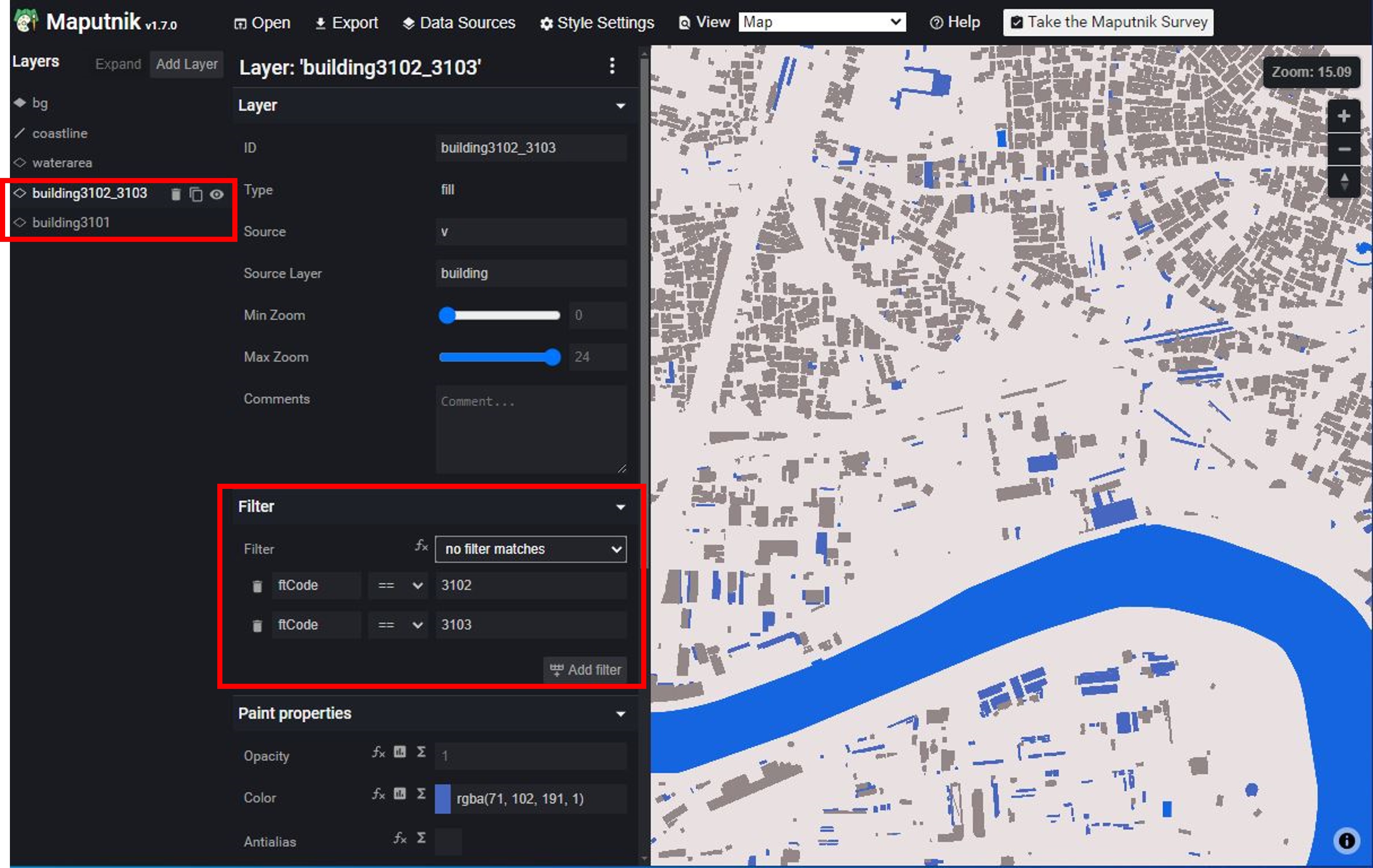Open Style Settings from the top menu
Screen dimensions: 1373x868
point(597,23)
